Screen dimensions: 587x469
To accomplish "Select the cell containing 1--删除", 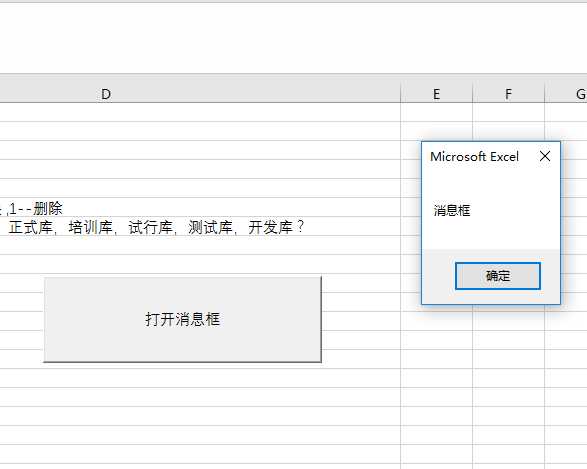I will (200, 207).
